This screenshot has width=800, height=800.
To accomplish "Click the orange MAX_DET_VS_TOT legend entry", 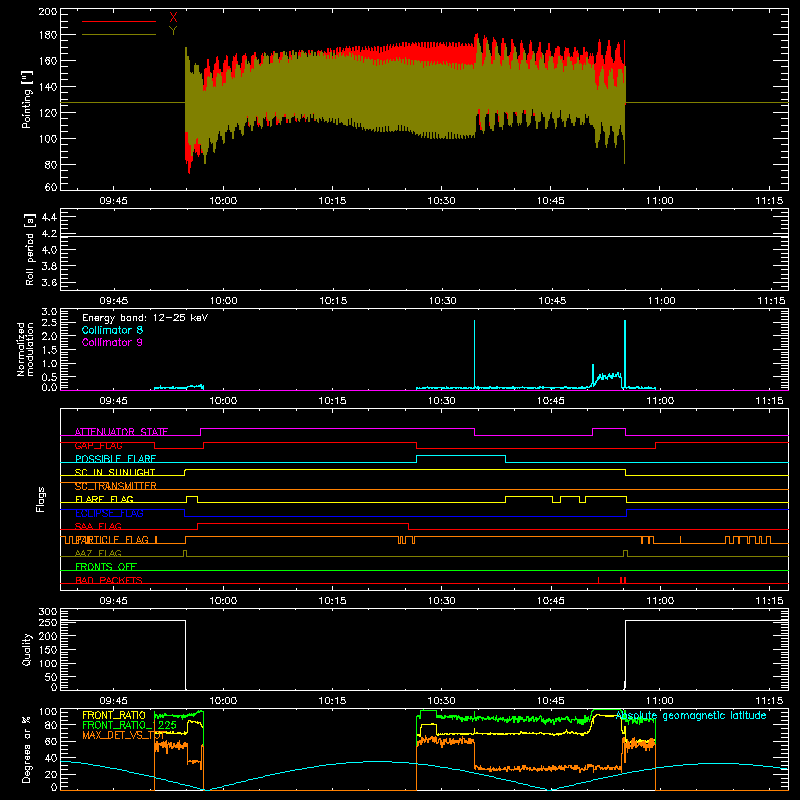I will click(123, 735).
